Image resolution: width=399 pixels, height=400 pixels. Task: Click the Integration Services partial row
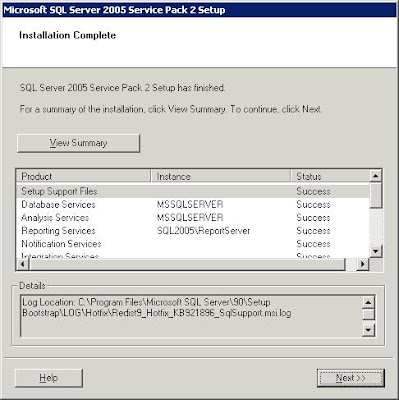[193, 256]
